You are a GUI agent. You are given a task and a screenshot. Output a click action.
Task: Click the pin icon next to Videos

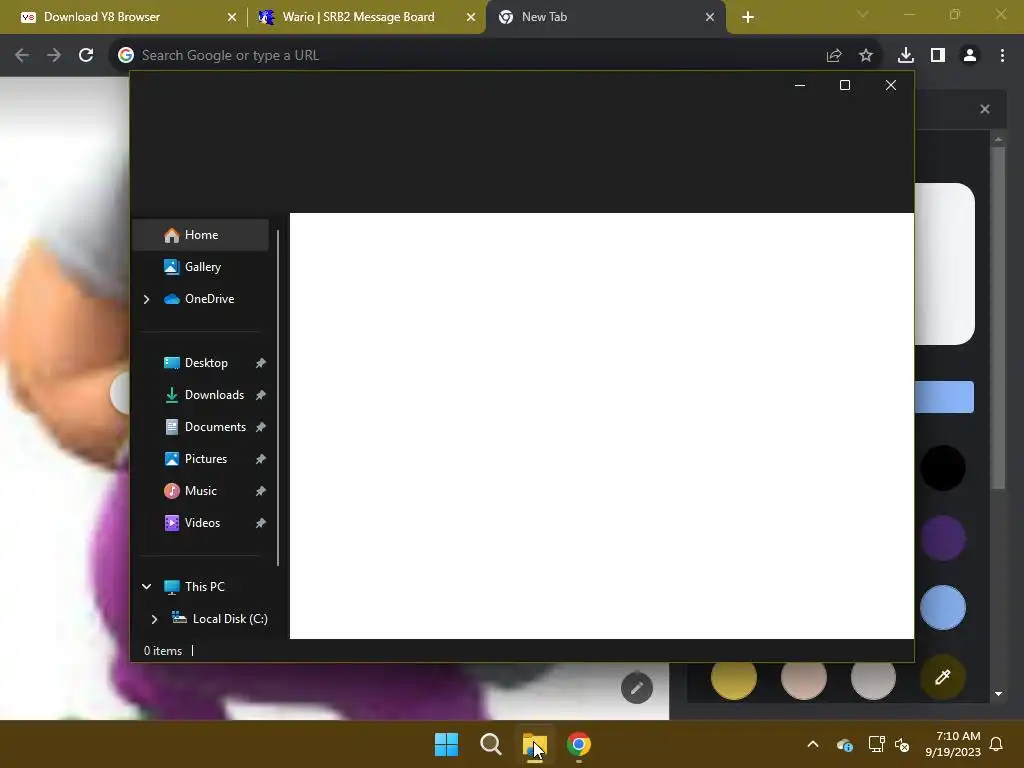click(261, 523)
